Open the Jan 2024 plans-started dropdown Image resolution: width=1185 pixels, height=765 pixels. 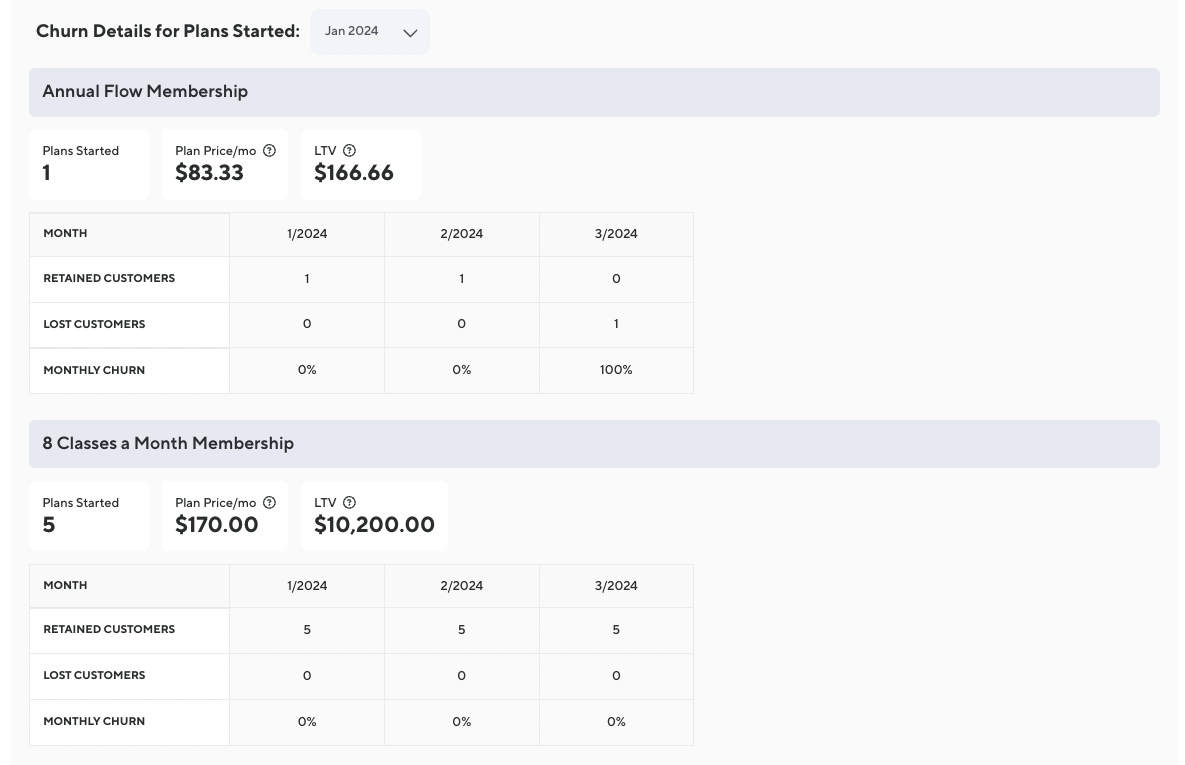[369, 32]
